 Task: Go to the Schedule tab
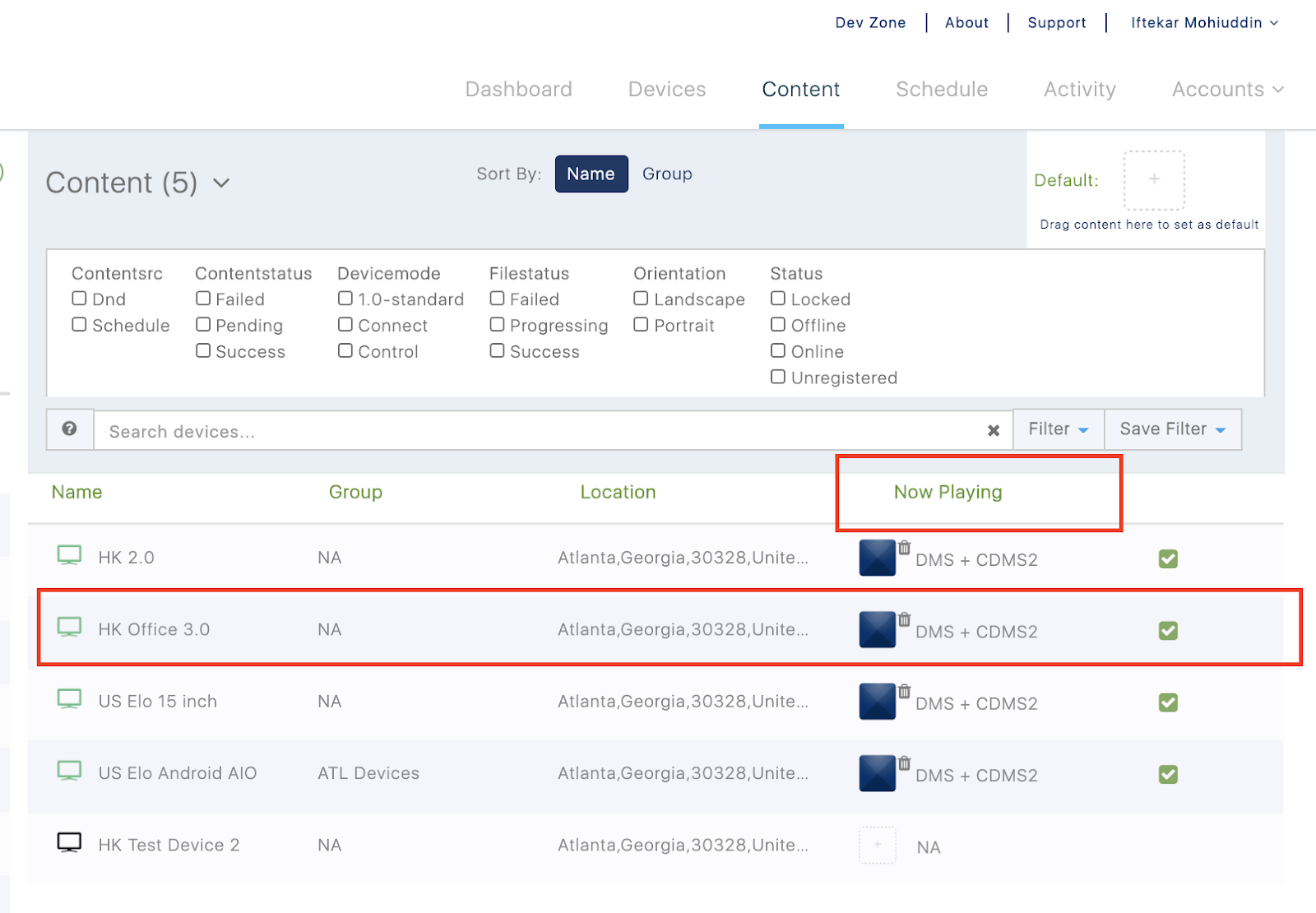tap(941, 90)
